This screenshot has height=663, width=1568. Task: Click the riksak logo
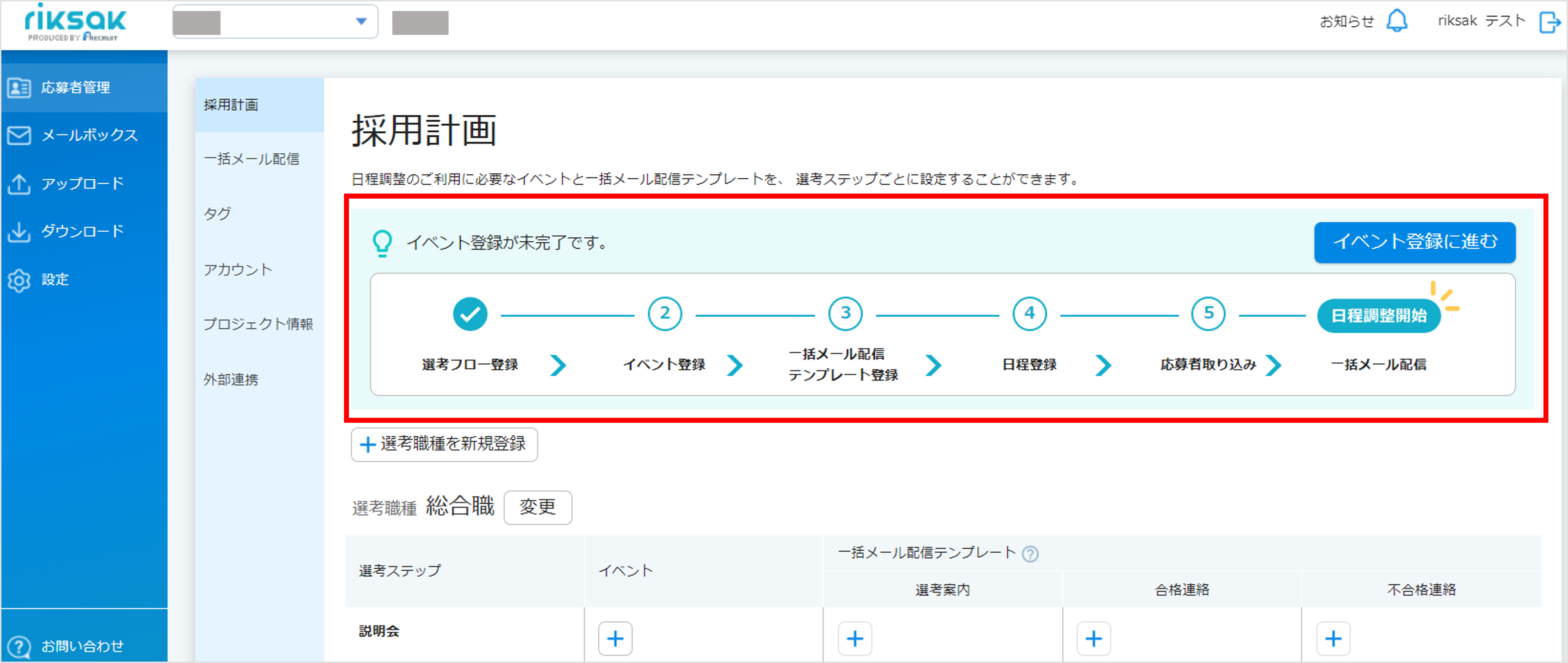pos(75,22)
